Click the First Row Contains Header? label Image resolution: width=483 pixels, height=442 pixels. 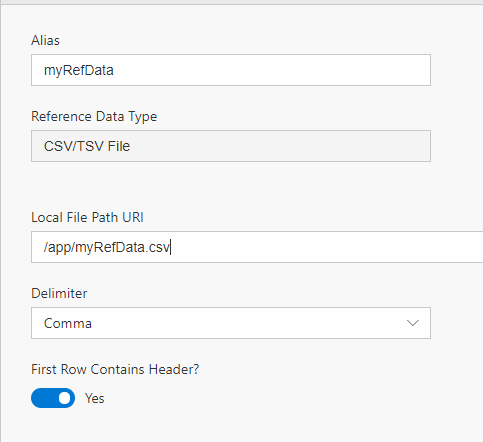[x=115, y=369]
